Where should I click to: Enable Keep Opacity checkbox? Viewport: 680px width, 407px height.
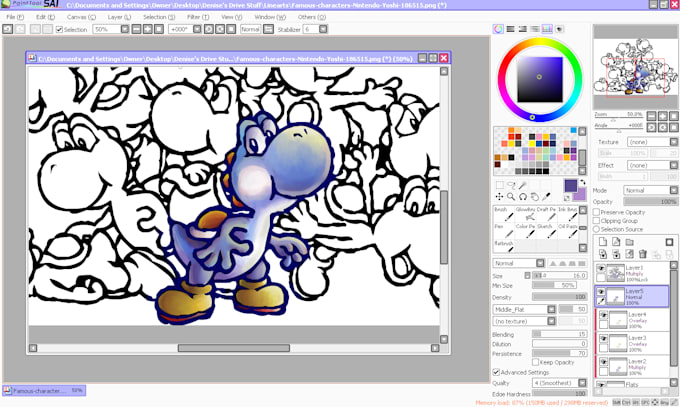pyautogui.click(x=536, y=362)
